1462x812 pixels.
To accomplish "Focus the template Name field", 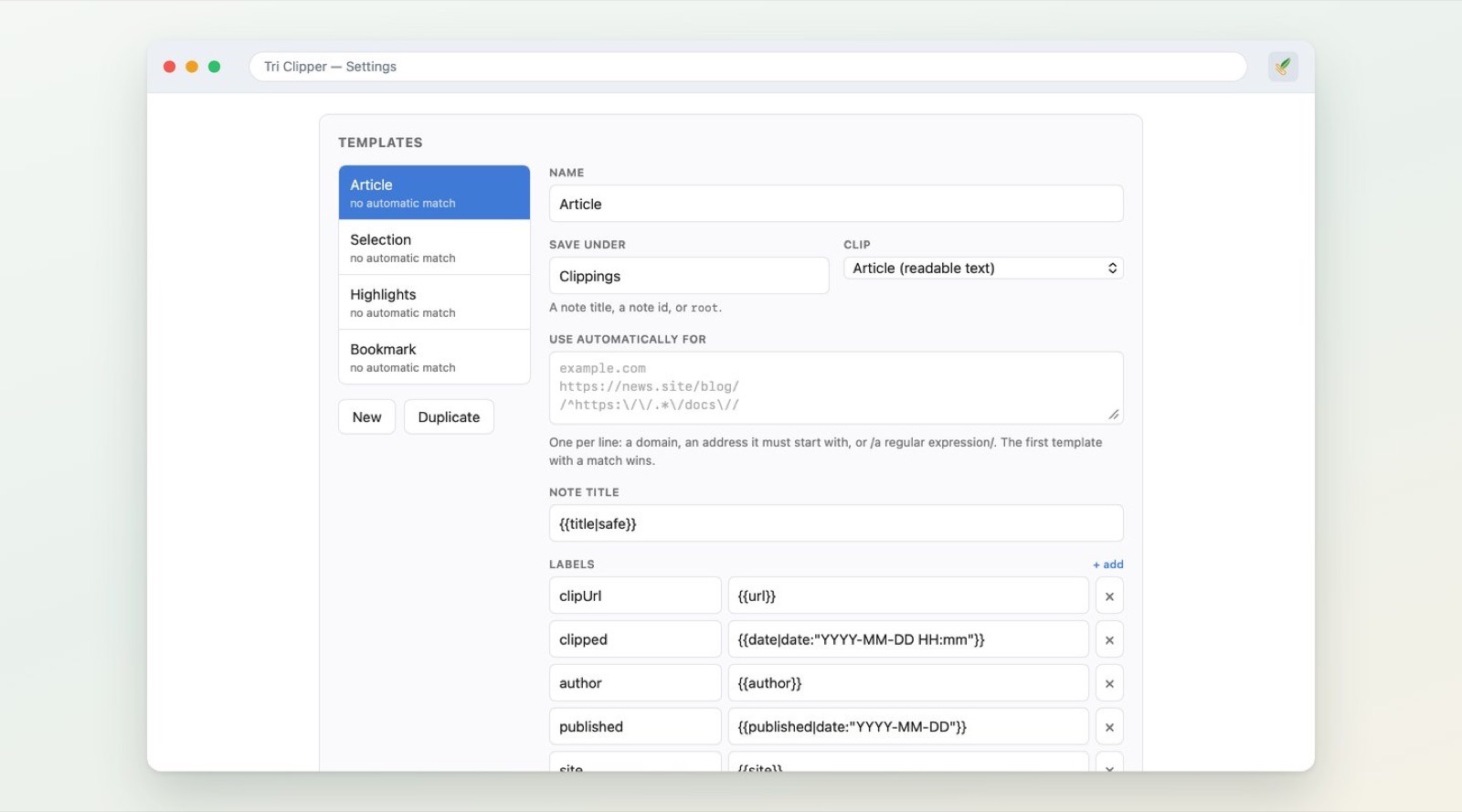I will point(836,204).
